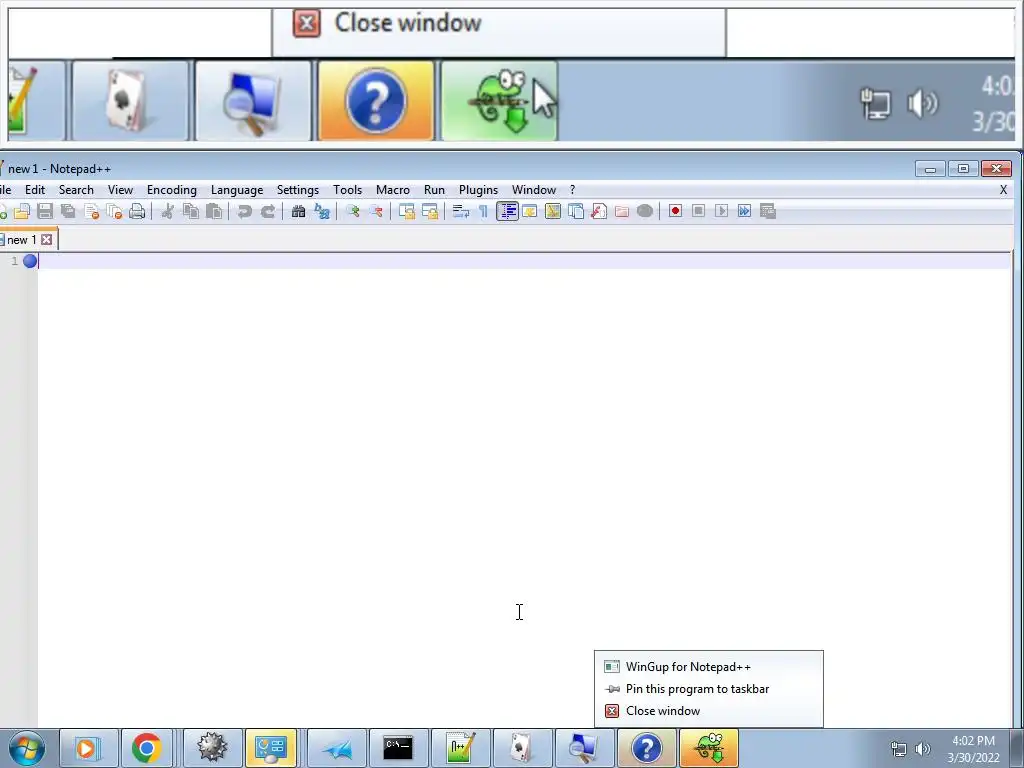
Task: Stop macro recording with the square icon
Action: tap(698, 211)
